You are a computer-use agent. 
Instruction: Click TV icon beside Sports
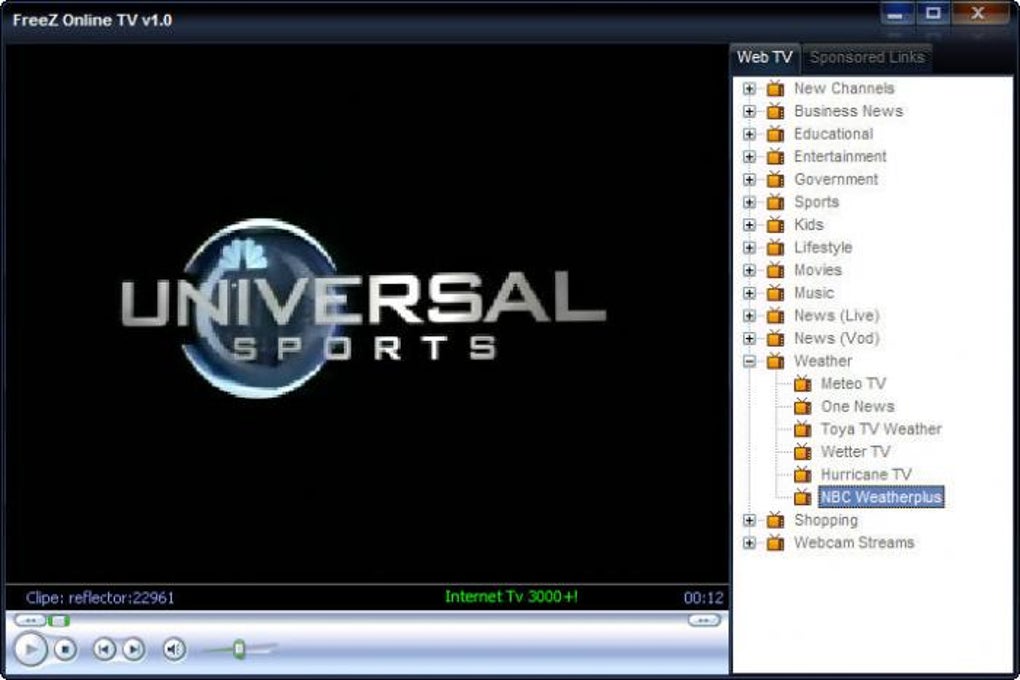point(775,202)
